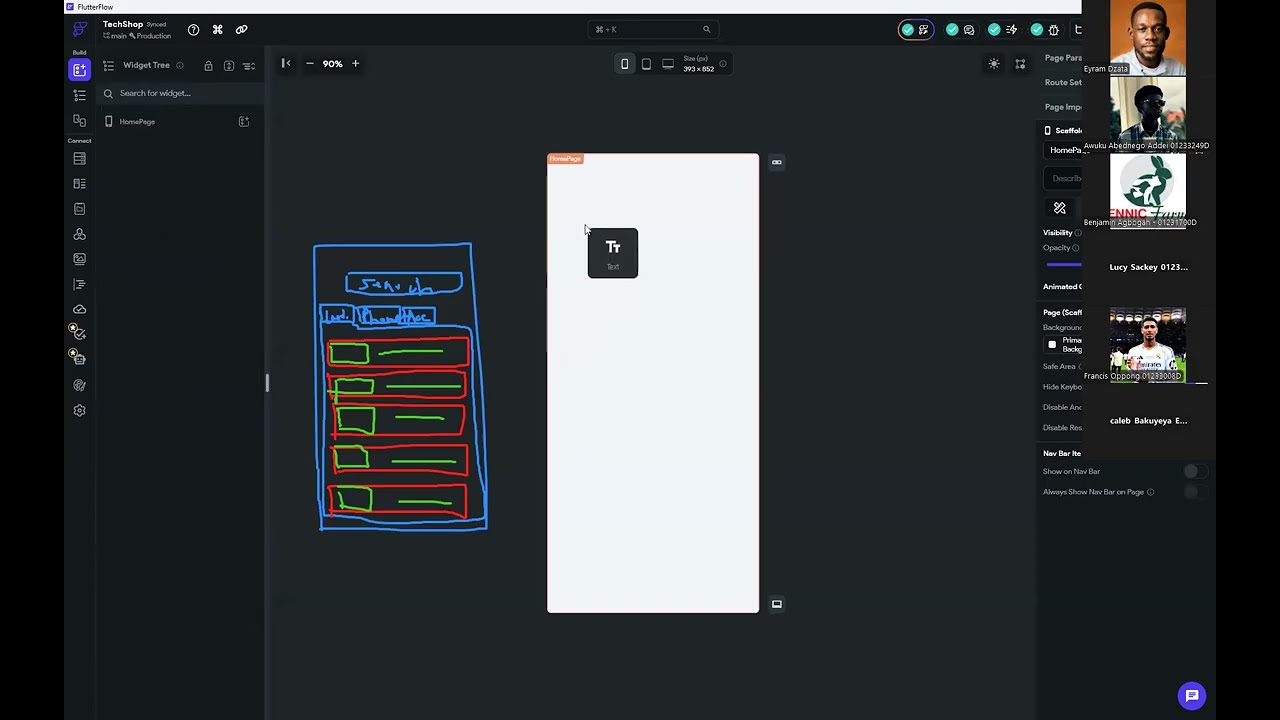Switch canvas to tablet device view
The height and width of the screenshot is (720, 1280).
[646, 64]
